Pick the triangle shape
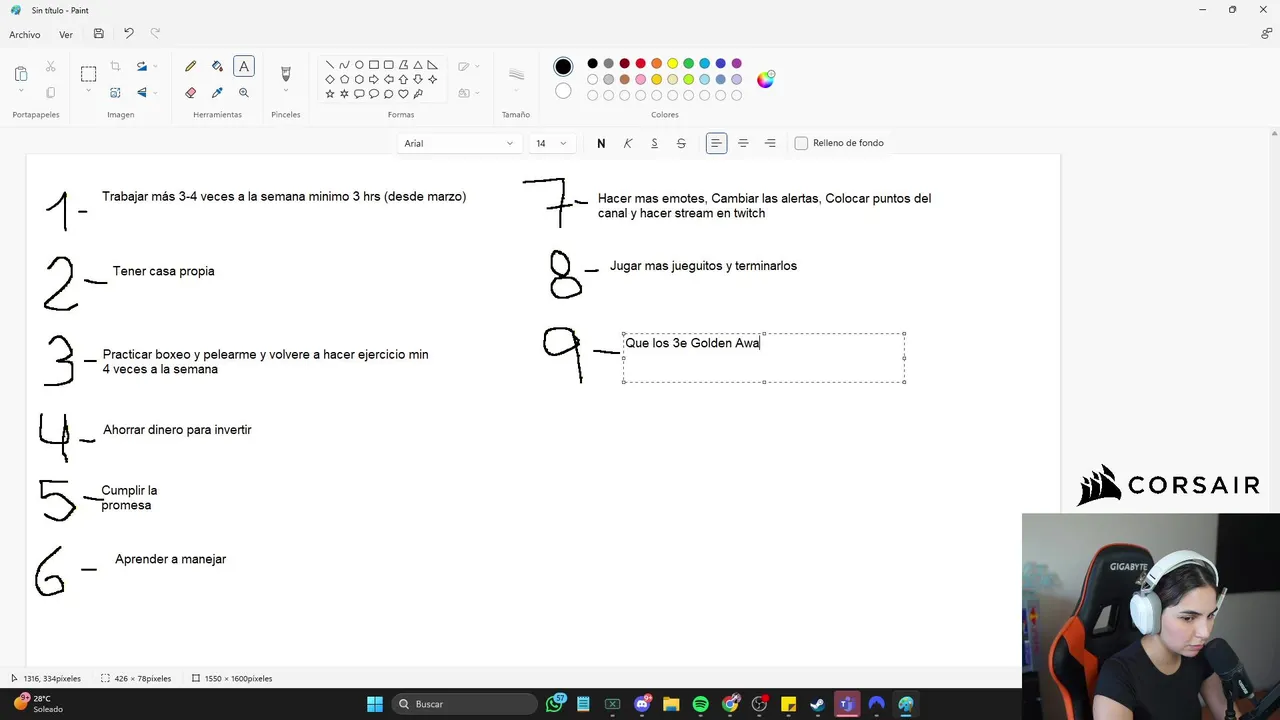The image size is (1280, 720). coord(418,65)
